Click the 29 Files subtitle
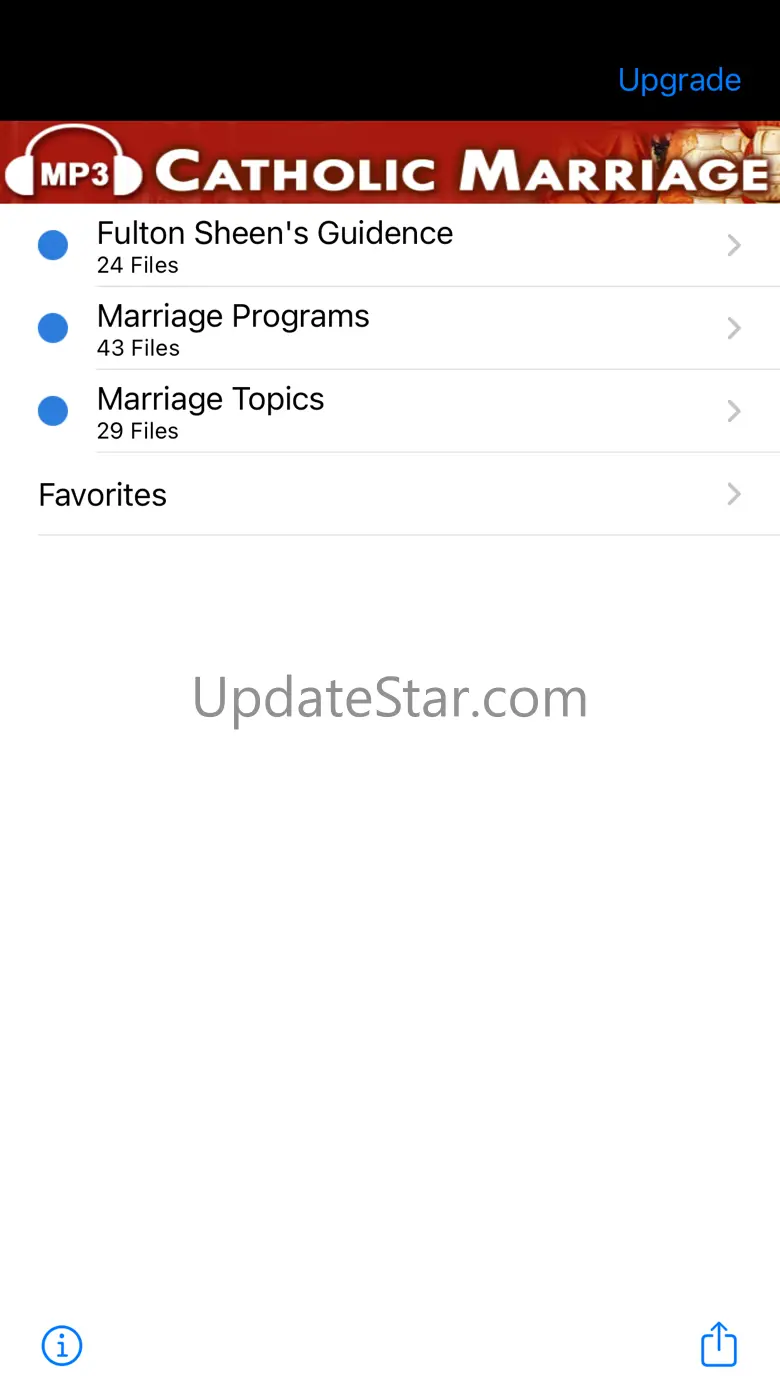Screen dimensions: 780x1387 point(138,432)
